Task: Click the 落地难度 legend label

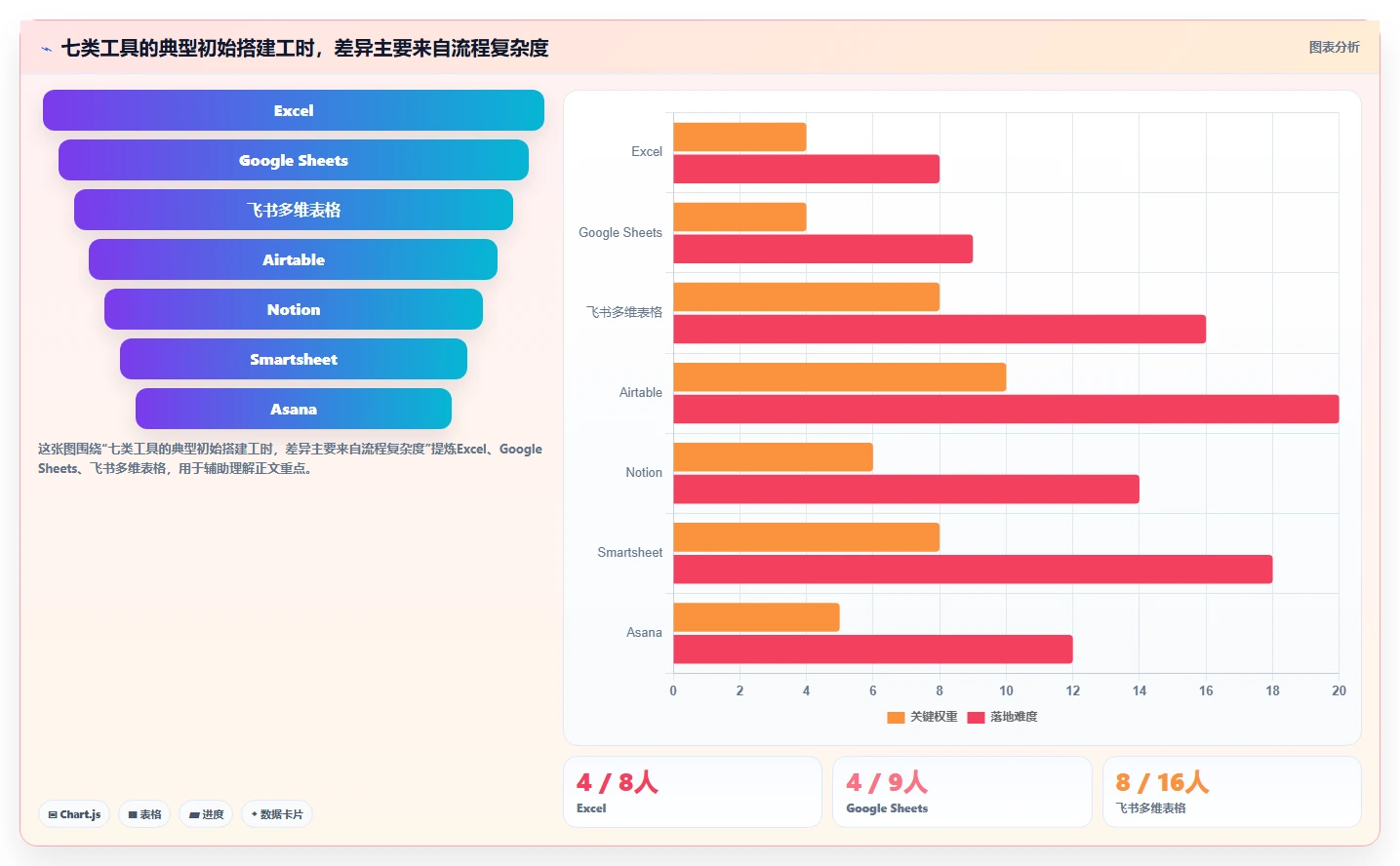Action: tap(1014, 717)
